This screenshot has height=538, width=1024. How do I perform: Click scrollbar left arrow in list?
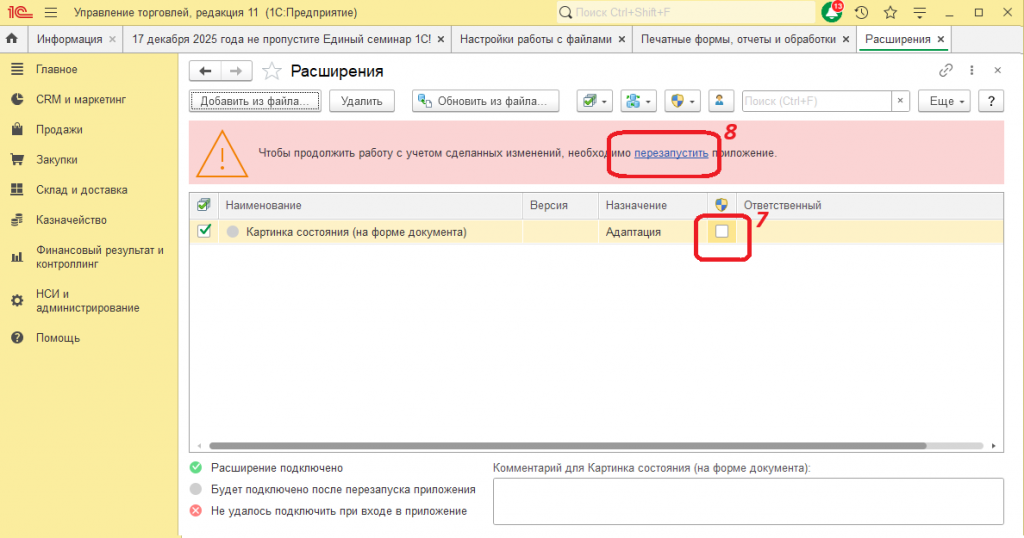tap(199, 446)
